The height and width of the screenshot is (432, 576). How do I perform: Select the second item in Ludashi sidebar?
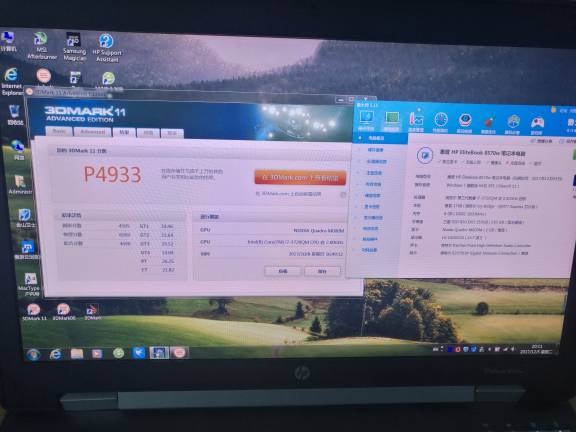[x=375, y=150]
